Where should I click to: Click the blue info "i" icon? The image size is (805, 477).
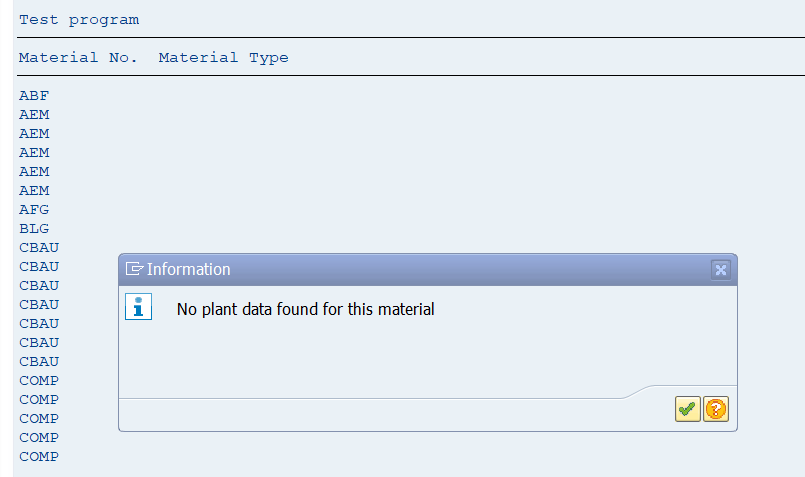pyautogui.click(x=139, y=307)
